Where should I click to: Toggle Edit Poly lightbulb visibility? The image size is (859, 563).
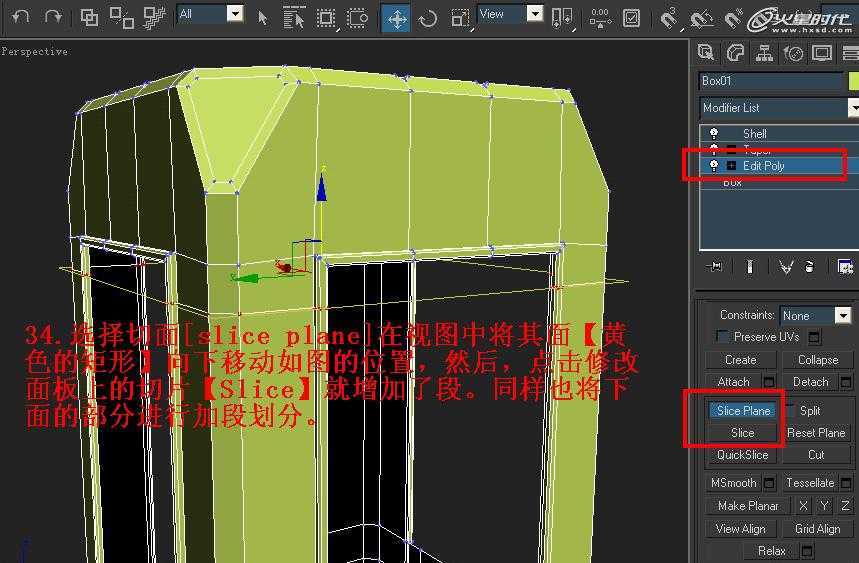click(x=713, y=165)
